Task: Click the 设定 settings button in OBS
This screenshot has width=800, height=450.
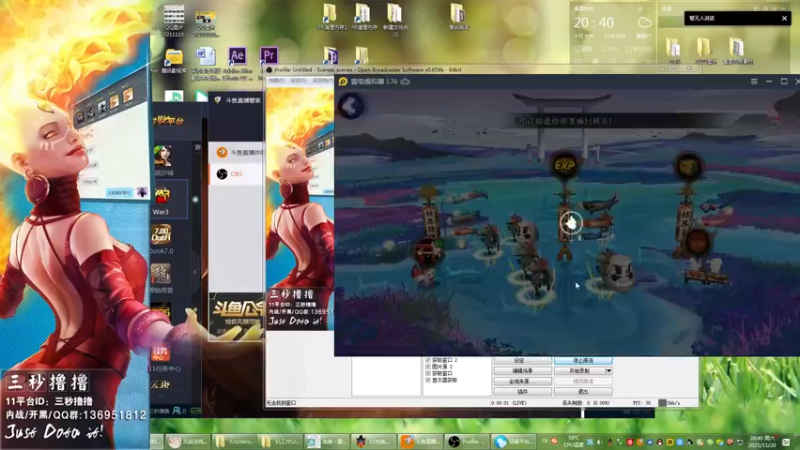Action: pyautogui.click(x=522, y=361)
